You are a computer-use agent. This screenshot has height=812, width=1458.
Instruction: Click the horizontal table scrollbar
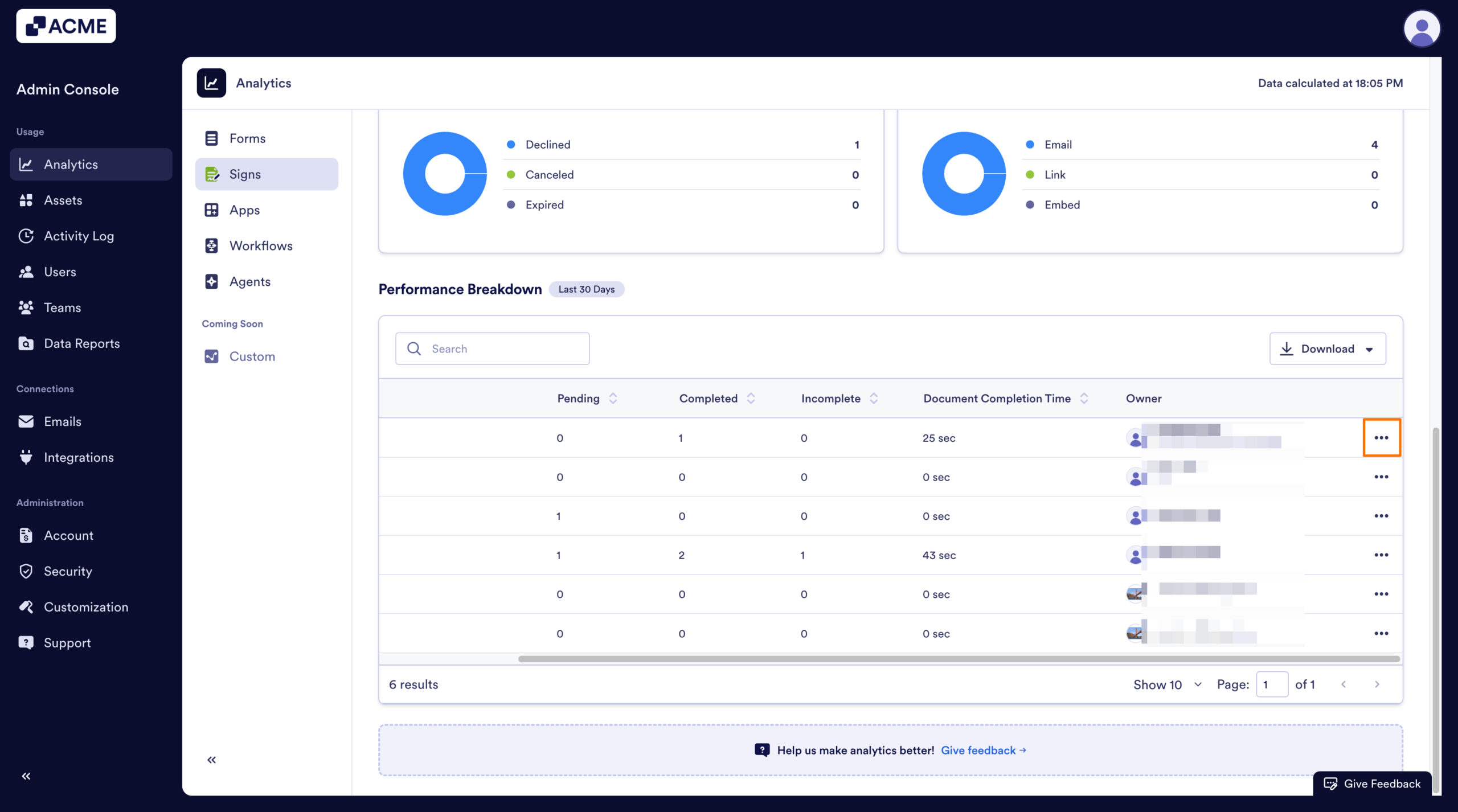pos(959,659)
